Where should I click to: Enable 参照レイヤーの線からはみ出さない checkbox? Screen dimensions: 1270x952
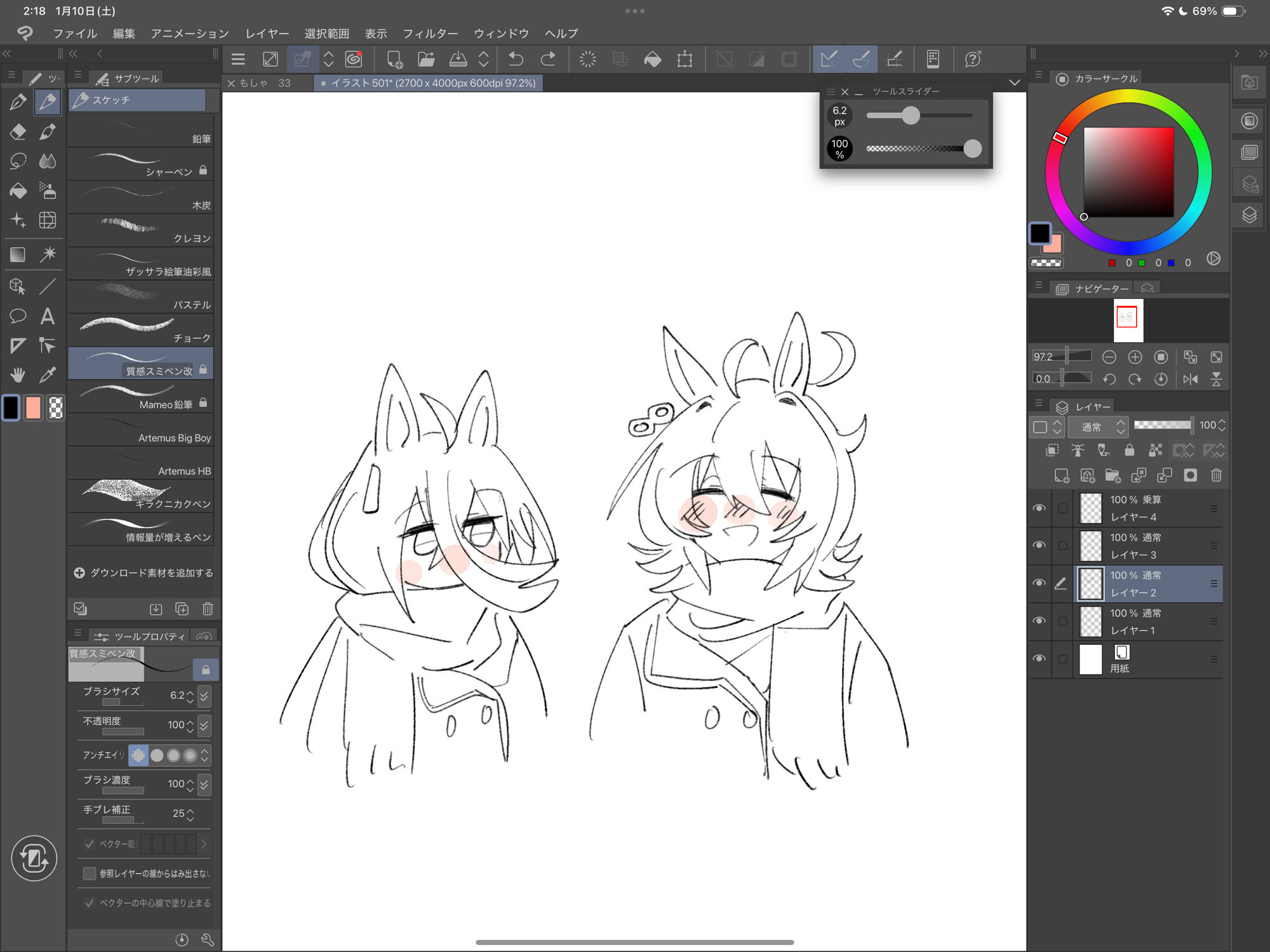(x=90, y=873)
